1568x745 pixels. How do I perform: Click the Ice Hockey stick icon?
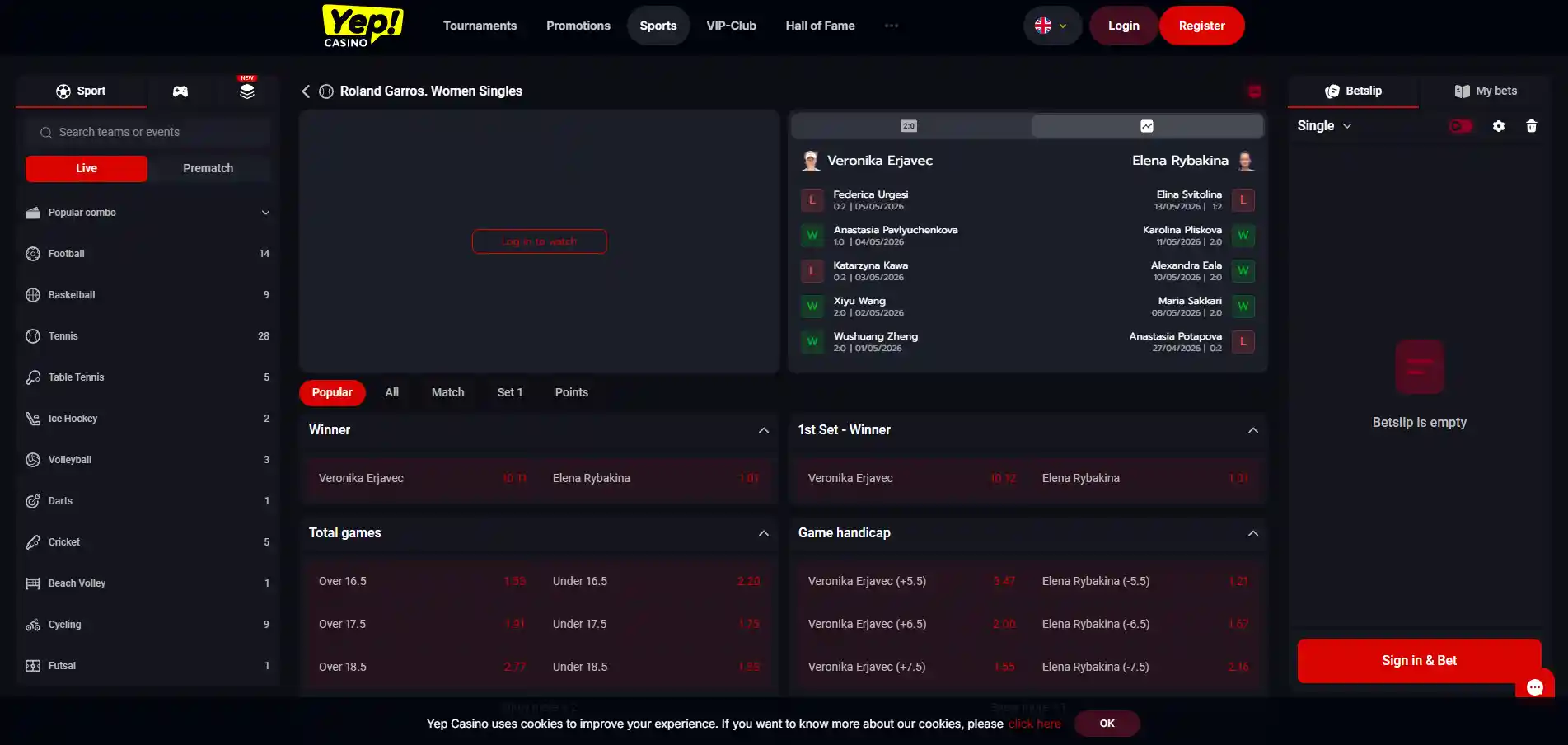[33, 419]
